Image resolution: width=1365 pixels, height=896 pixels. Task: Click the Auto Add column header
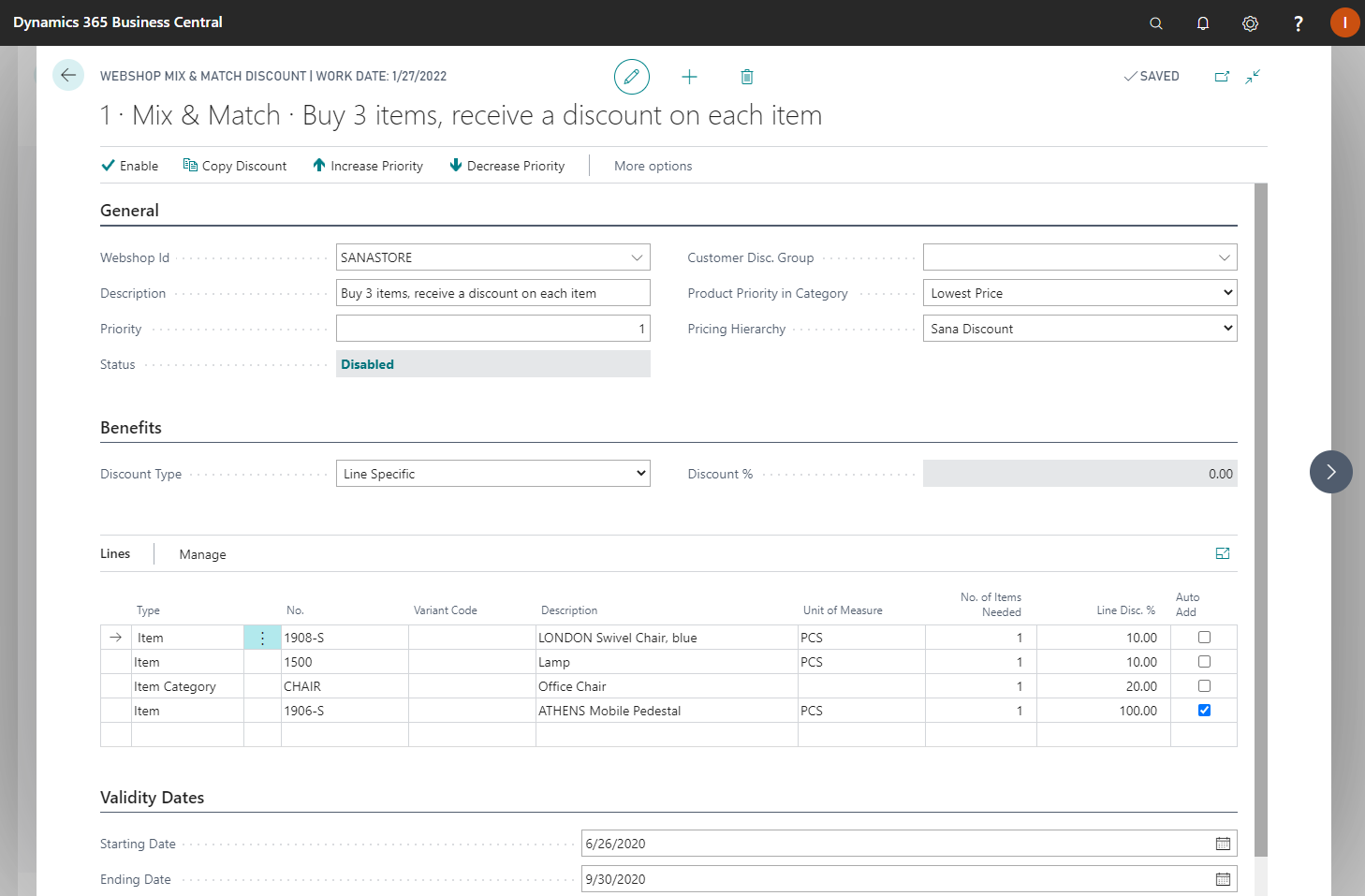[x=1187, y=605]
